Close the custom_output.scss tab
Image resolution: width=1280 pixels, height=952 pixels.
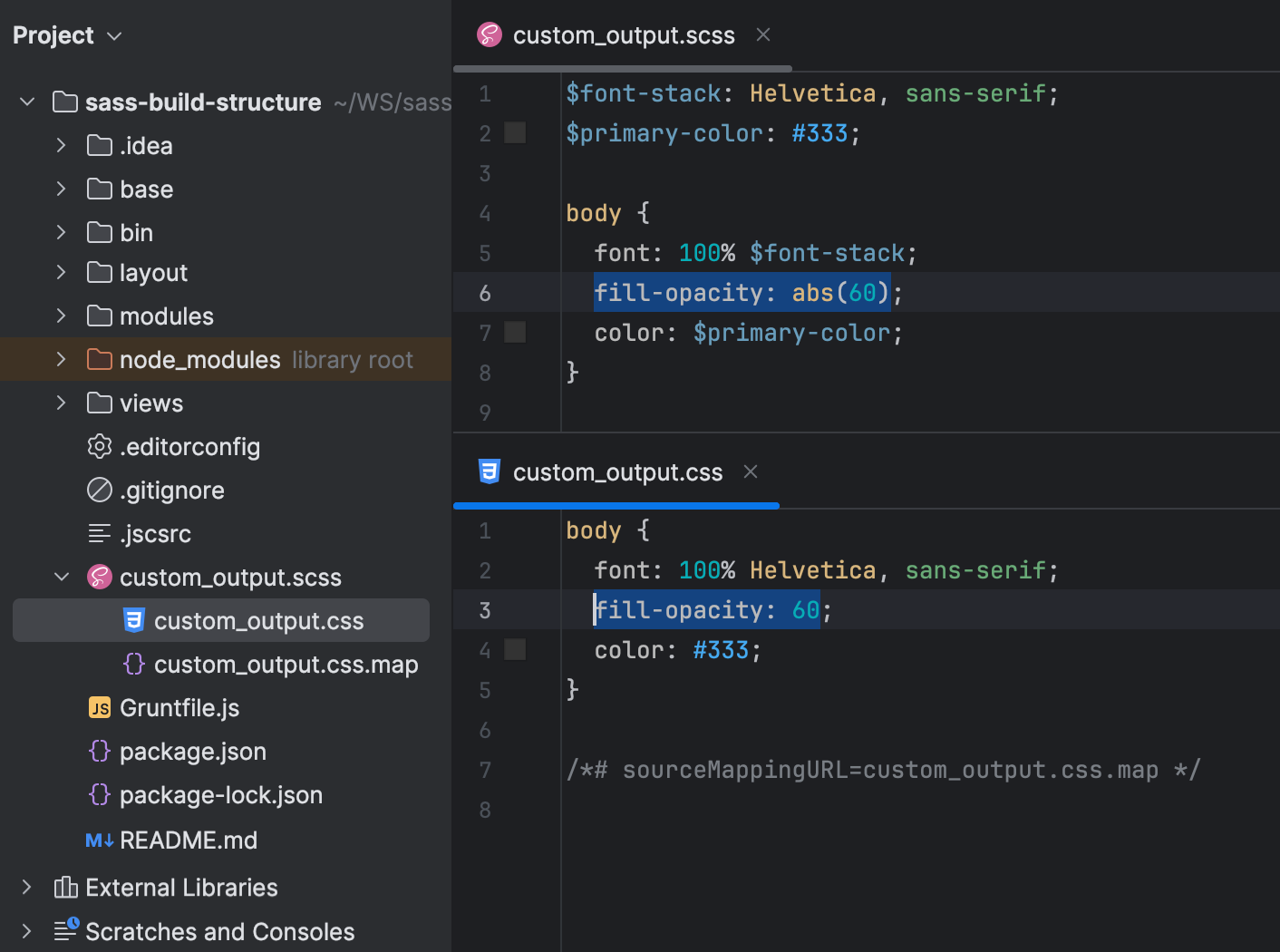coord(762,34)
